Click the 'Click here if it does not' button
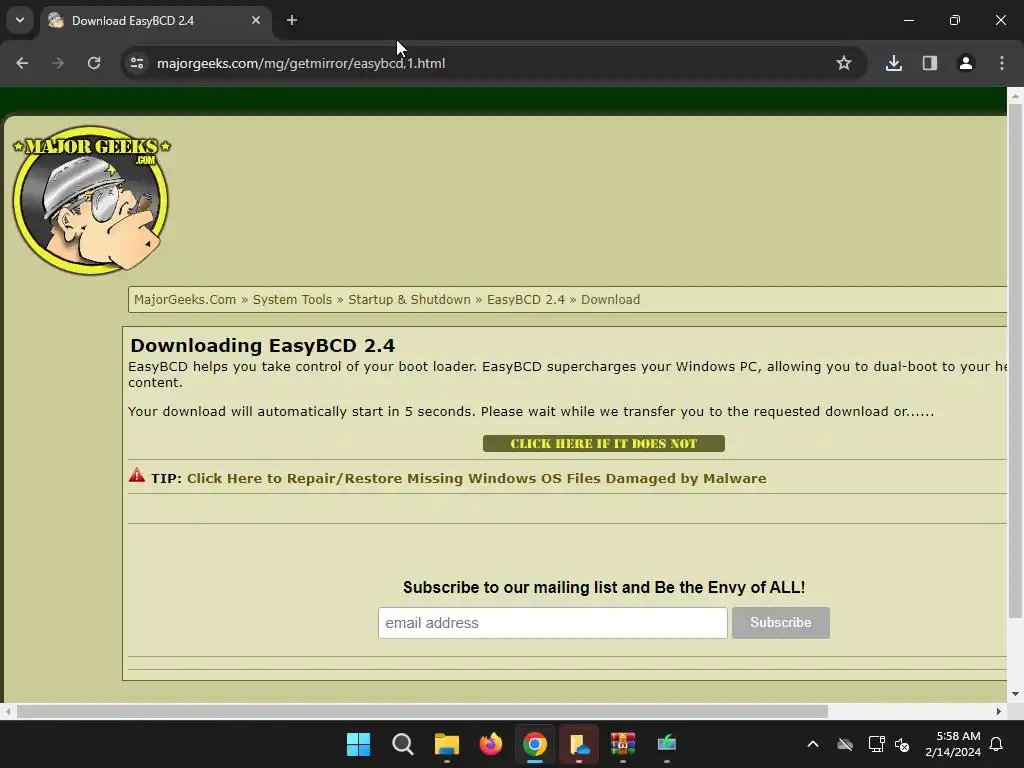 pyautogui.click(x=603, y=443)
